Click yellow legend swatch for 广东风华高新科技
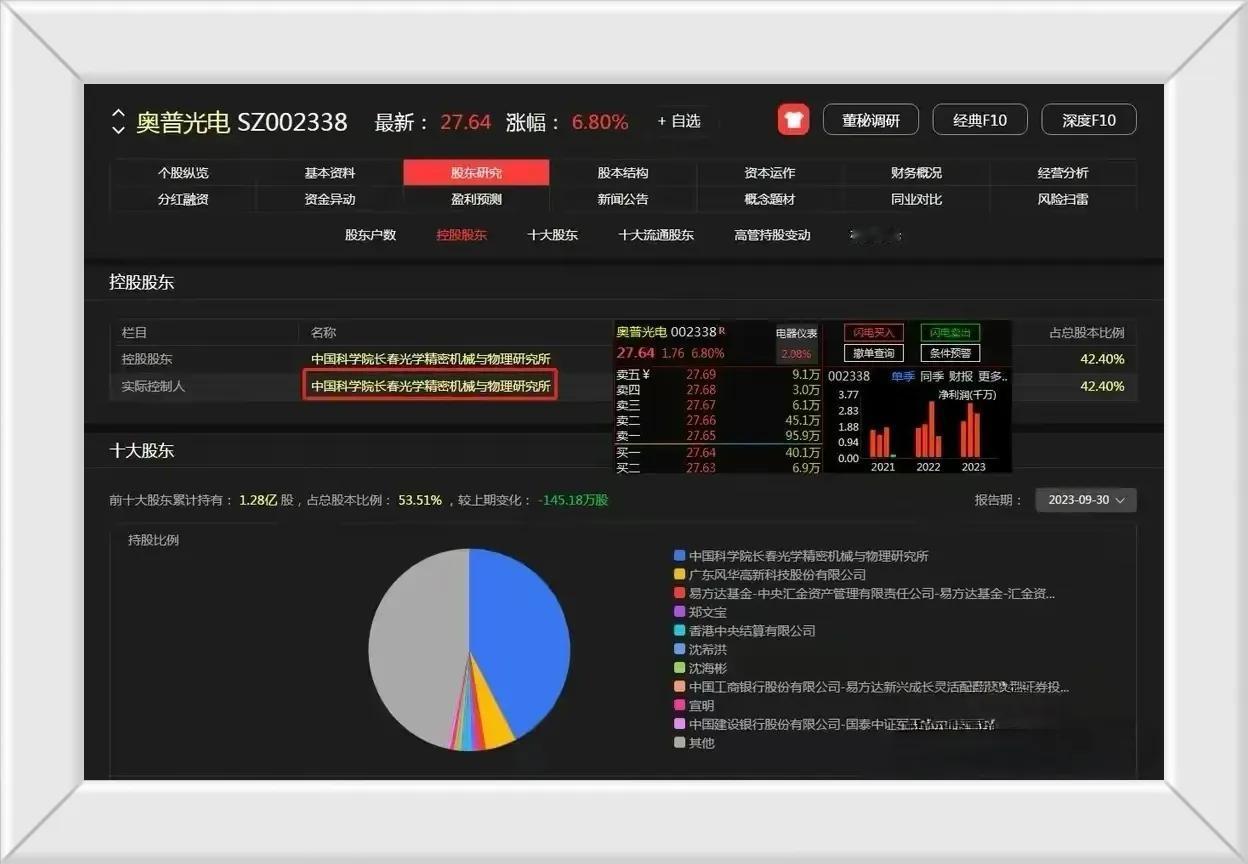The image size is (1248, 864). pos(680,575)
